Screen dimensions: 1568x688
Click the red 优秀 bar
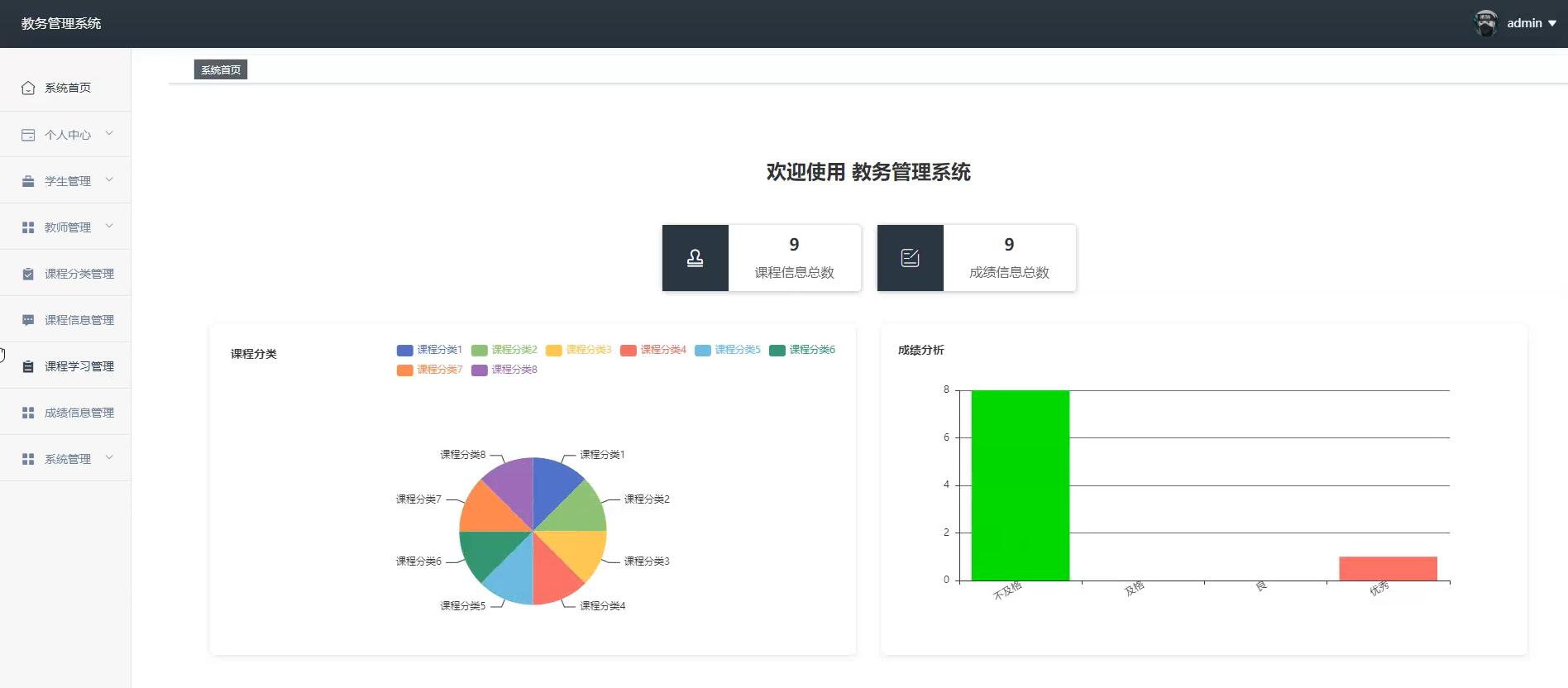1388,569
